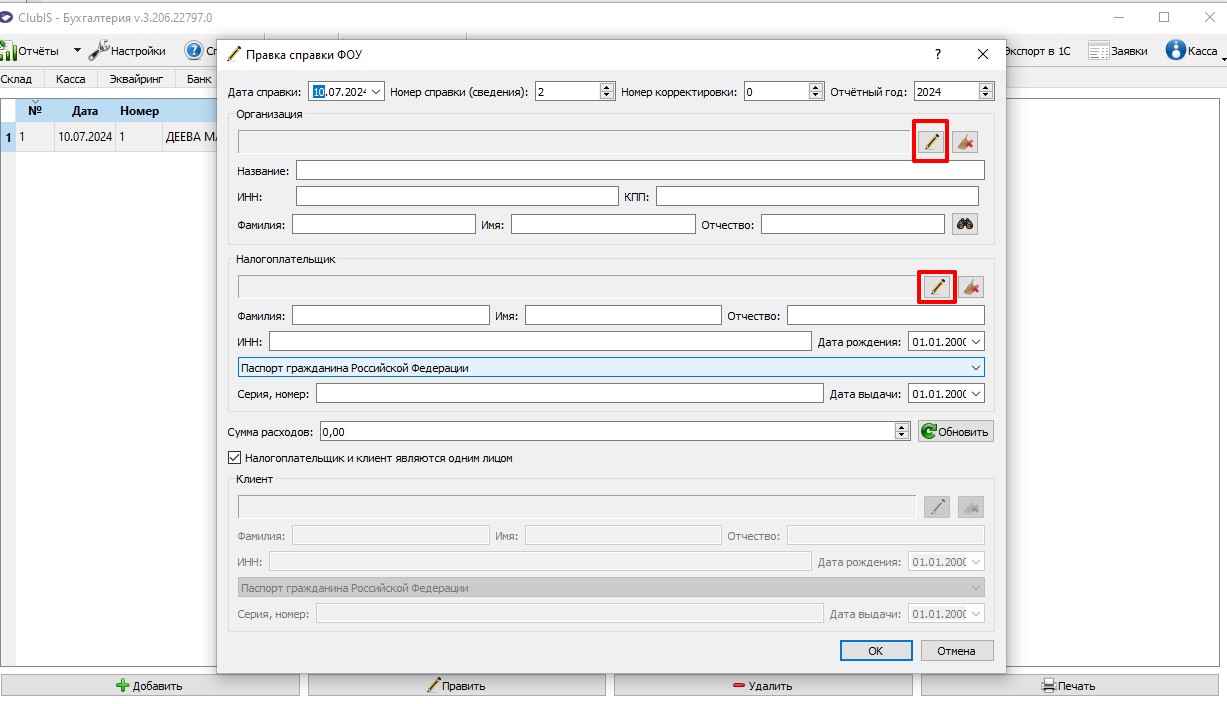Click the blue question mark help icon in toolbar
1227x704 pixels.
(194, 51)
